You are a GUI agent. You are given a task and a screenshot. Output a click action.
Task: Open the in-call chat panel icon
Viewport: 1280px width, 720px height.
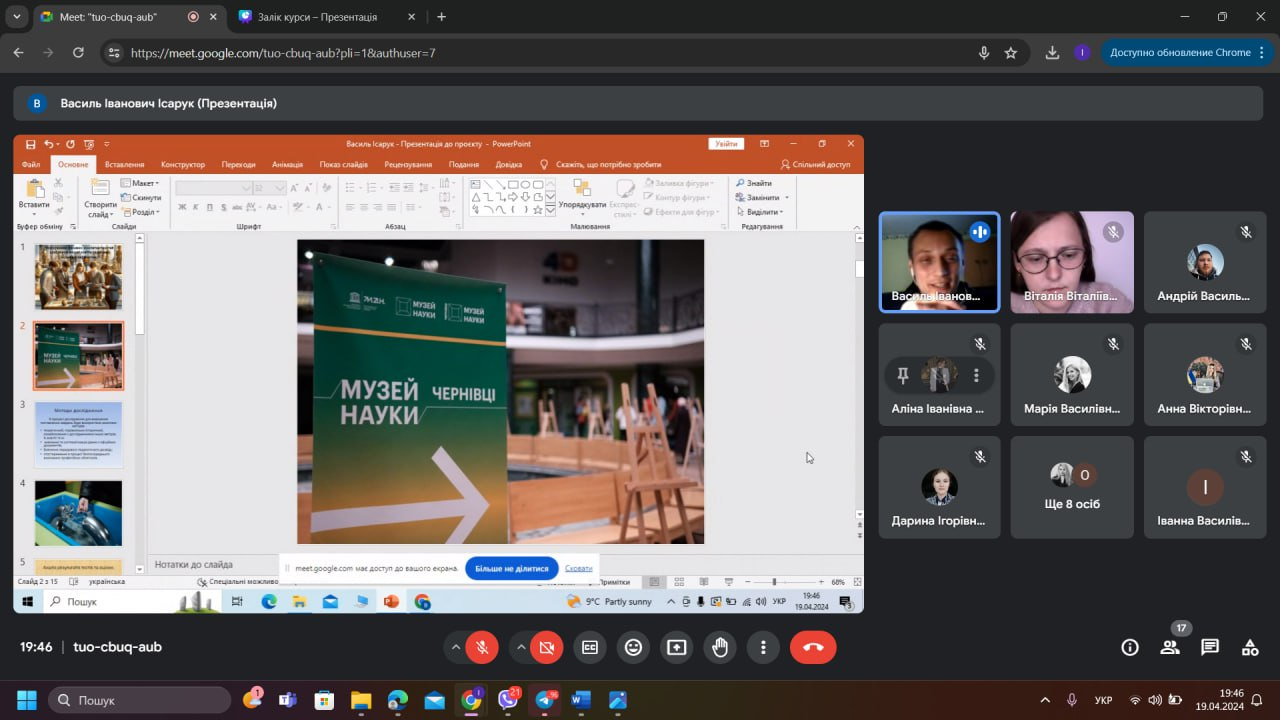point(1210,647)
